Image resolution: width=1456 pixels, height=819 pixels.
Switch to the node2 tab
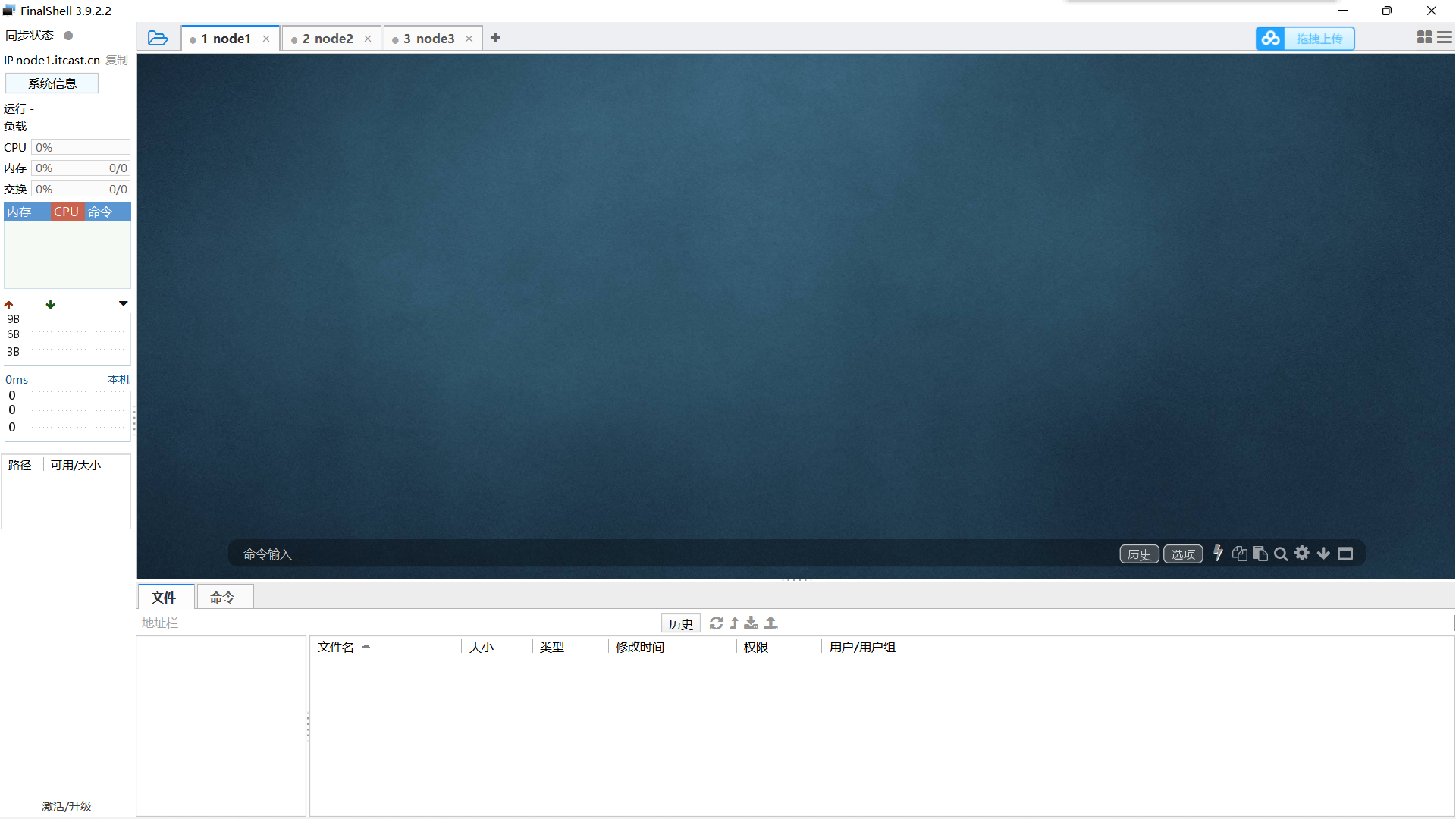pos(328,39)
